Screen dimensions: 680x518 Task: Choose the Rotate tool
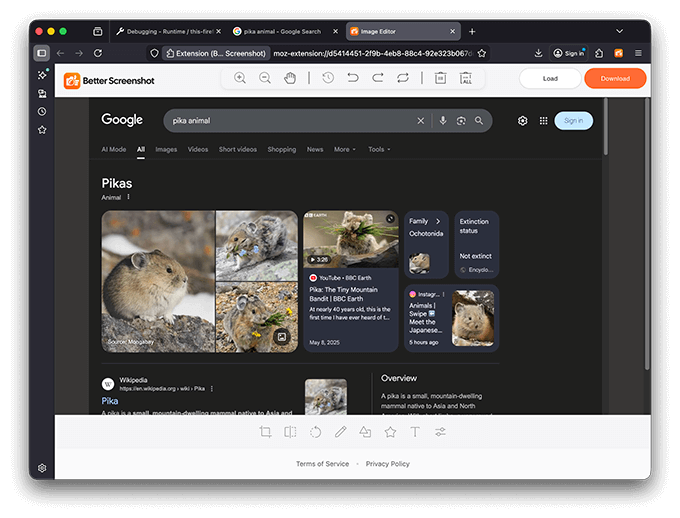315,432
